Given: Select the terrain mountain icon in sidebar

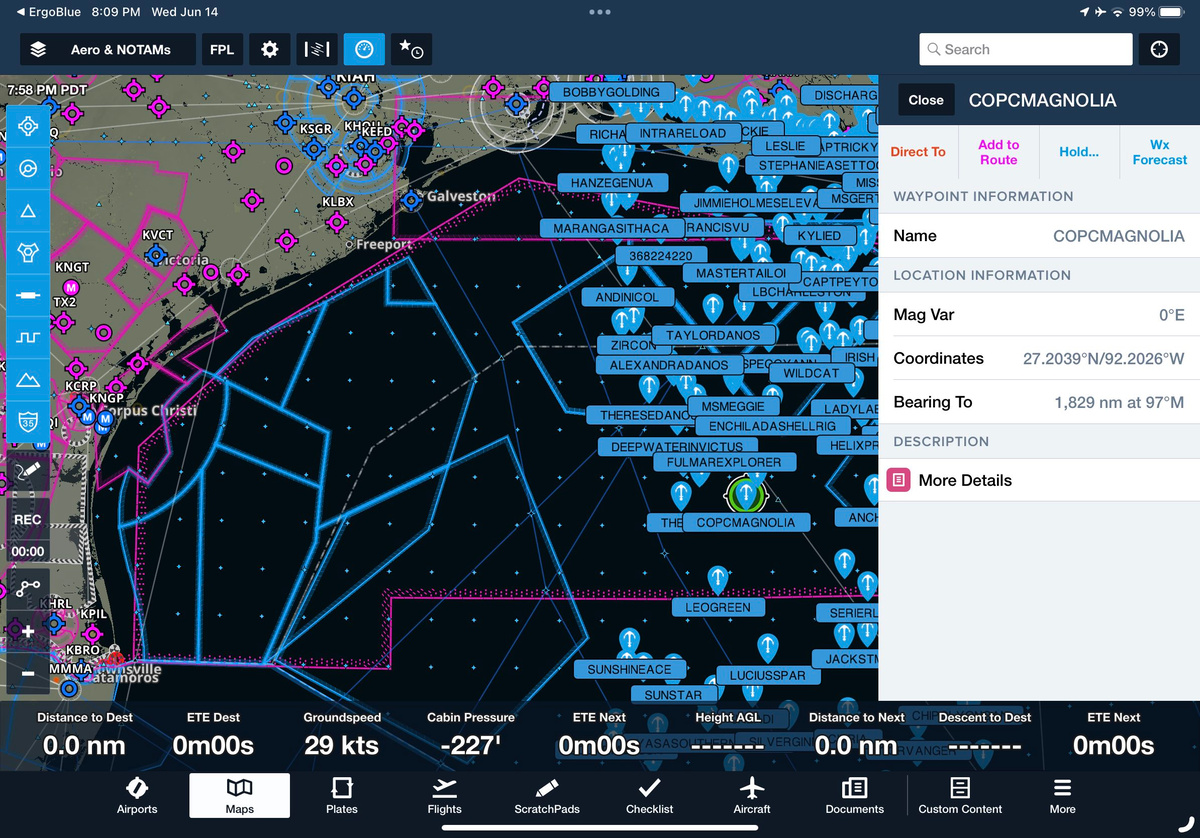Looking at the screenshot, I should point(27,379).
